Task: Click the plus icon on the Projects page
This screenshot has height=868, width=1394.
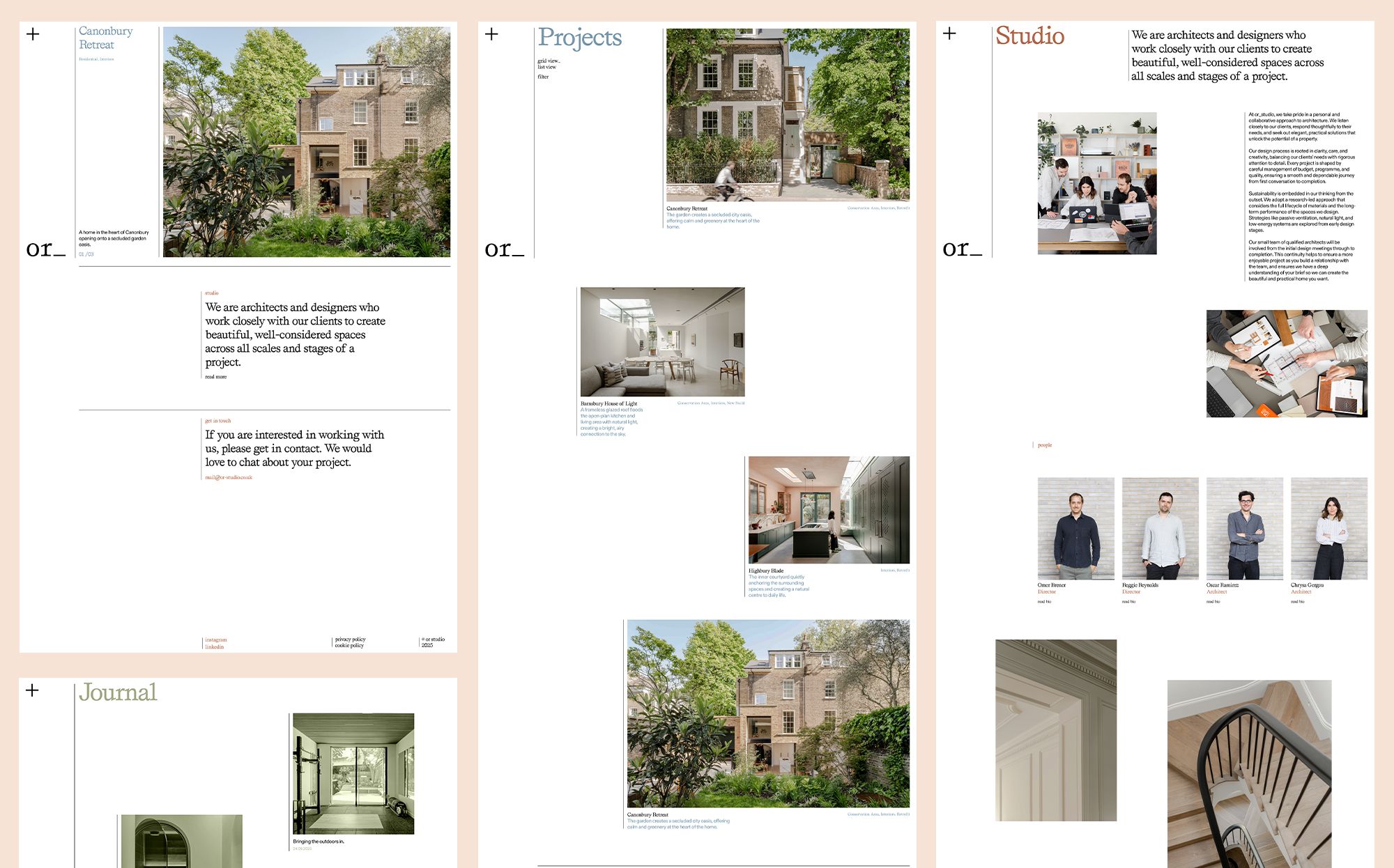Action: coord(491,34)
